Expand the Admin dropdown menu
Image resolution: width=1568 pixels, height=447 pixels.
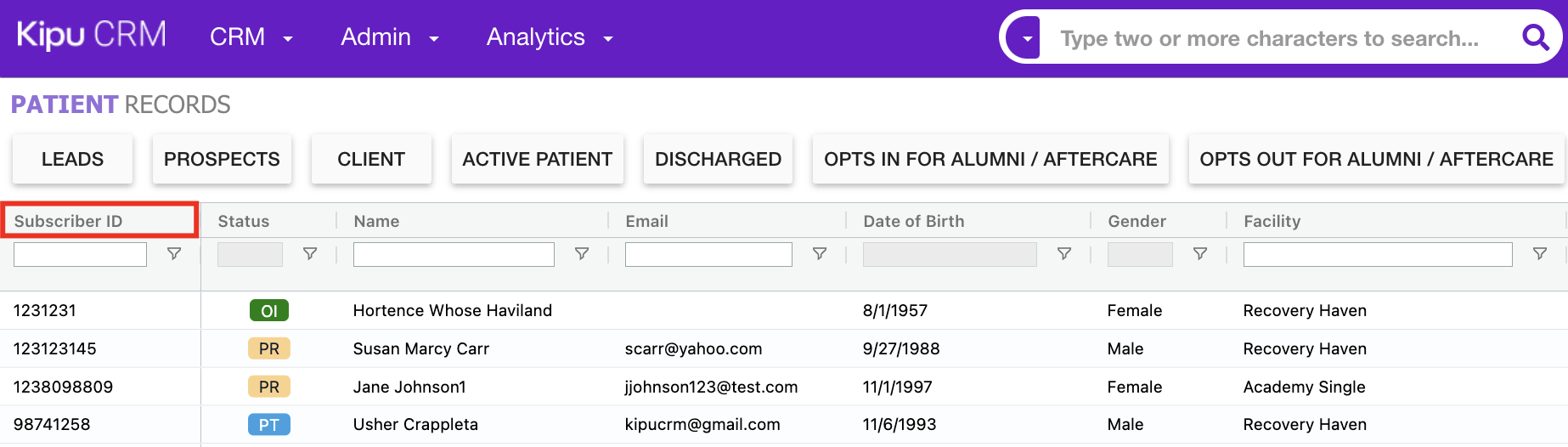pyautogui.click(x=390, y=37)
